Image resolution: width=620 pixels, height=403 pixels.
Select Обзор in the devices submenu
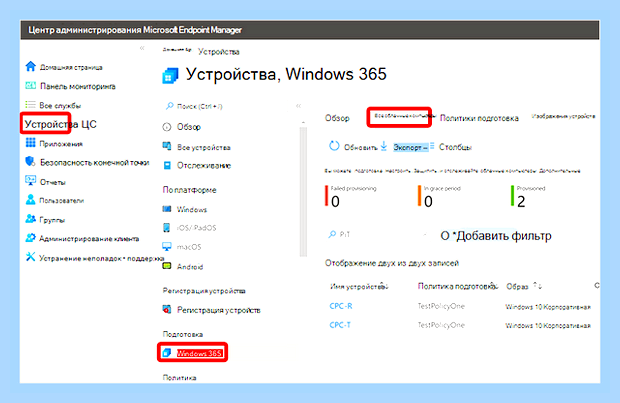pyautogui.click(x=182, y=127)
